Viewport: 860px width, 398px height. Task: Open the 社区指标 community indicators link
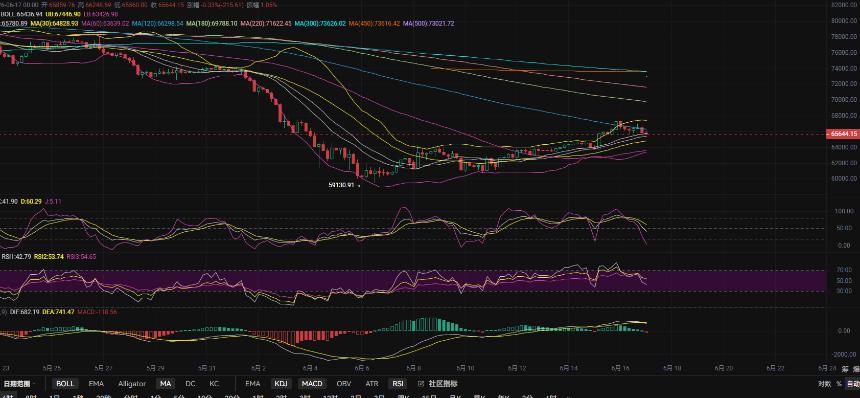pyautogui.click(x=438, y=384)
